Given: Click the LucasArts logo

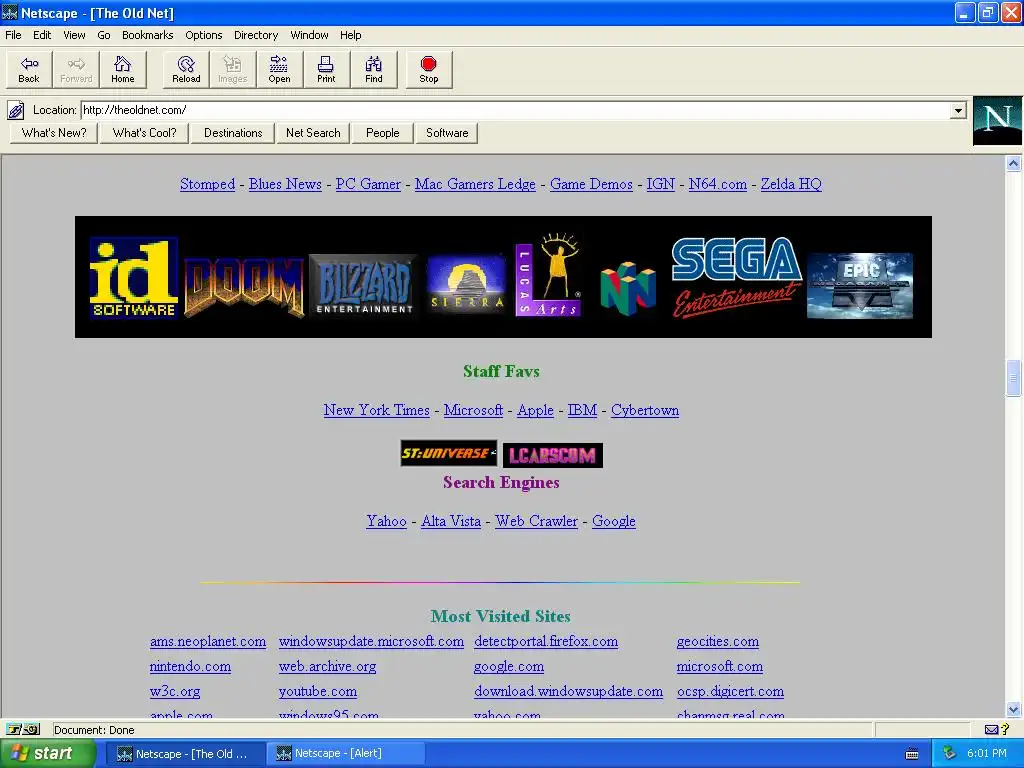Looking at the screenshot, I should tap(548, 276).
